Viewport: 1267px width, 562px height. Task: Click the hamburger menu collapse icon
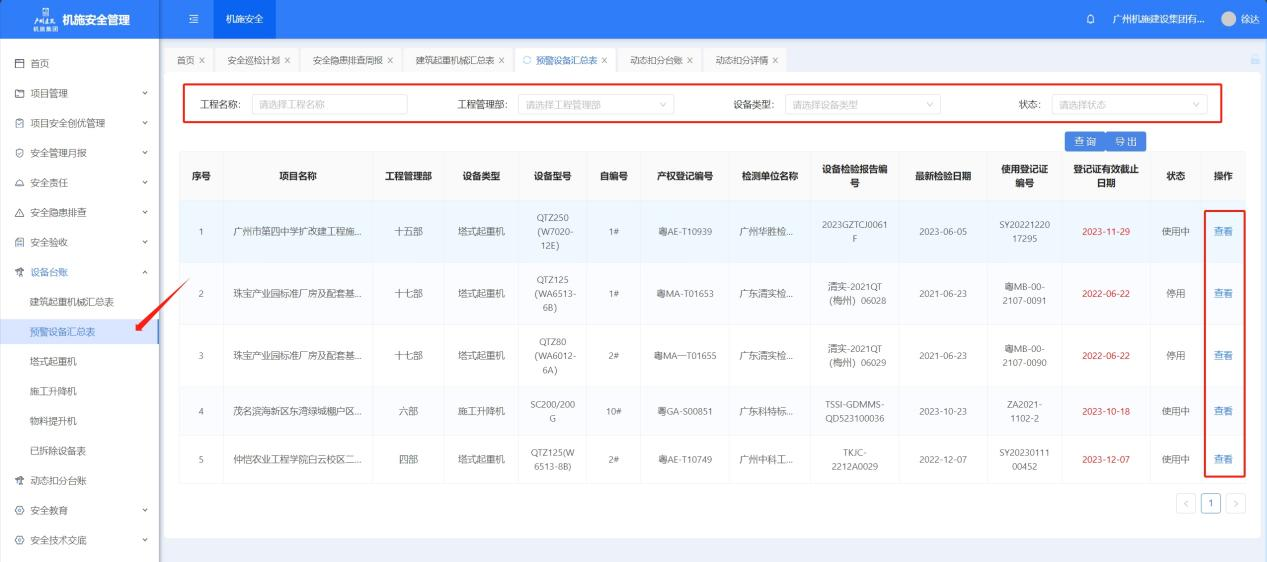pyautogui.click(x=193, y=19)
